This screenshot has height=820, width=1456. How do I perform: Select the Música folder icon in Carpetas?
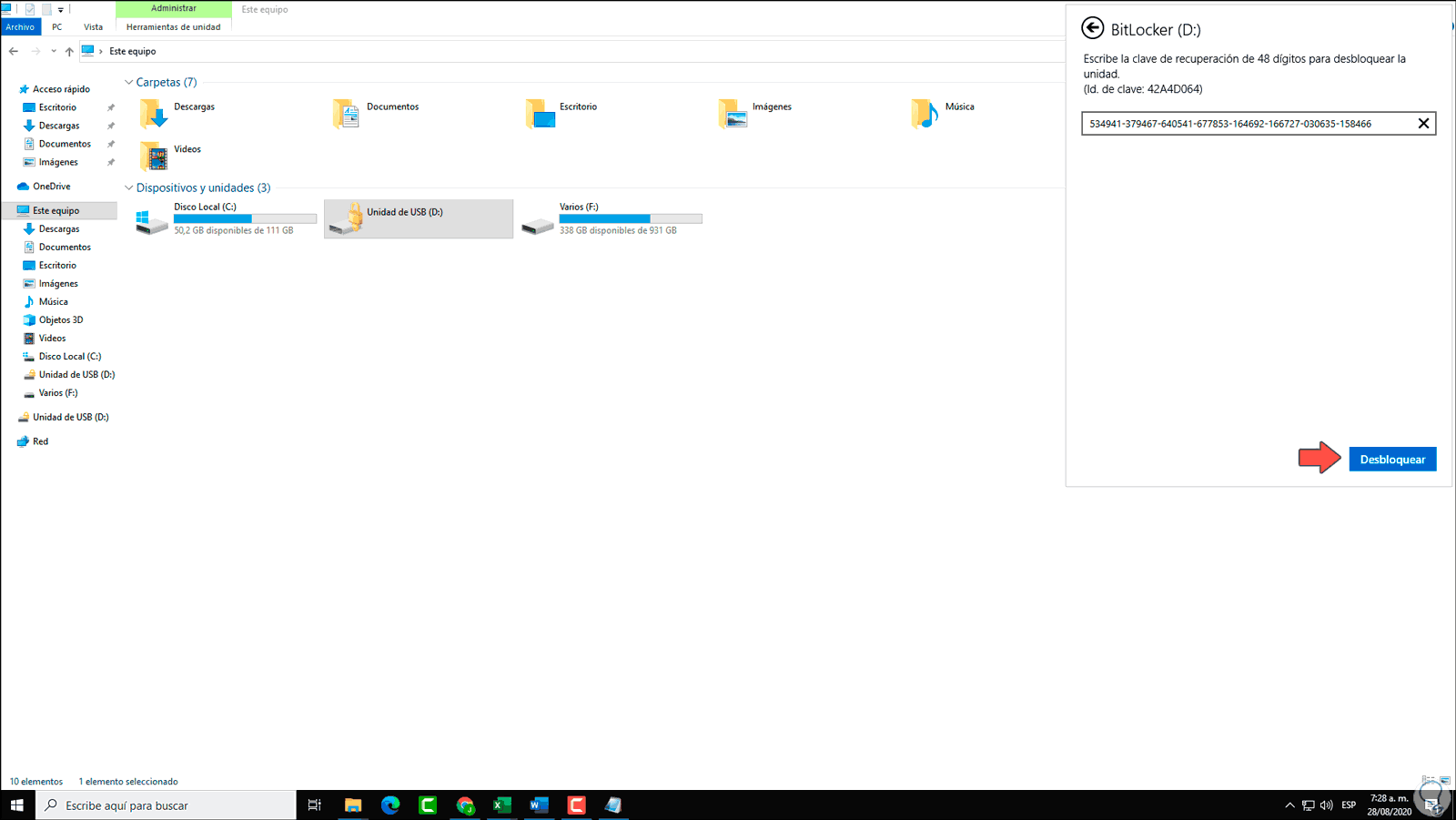tap(925, 114)
